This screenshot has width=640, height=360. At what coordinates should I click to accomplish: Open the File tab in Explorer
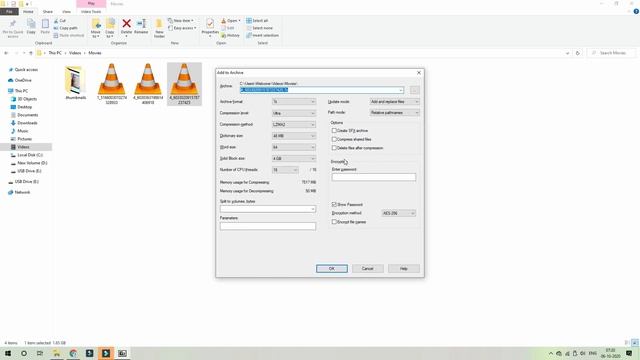click(9, 11)
